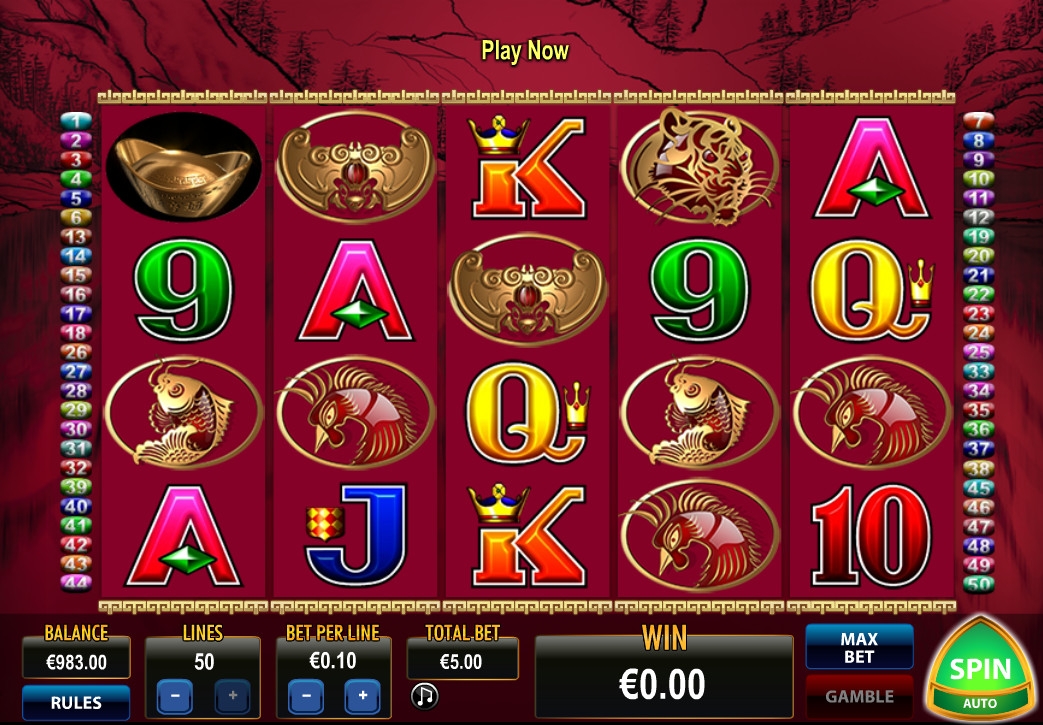
Task: Increase lines with the plus button
Action: [232, 696]
